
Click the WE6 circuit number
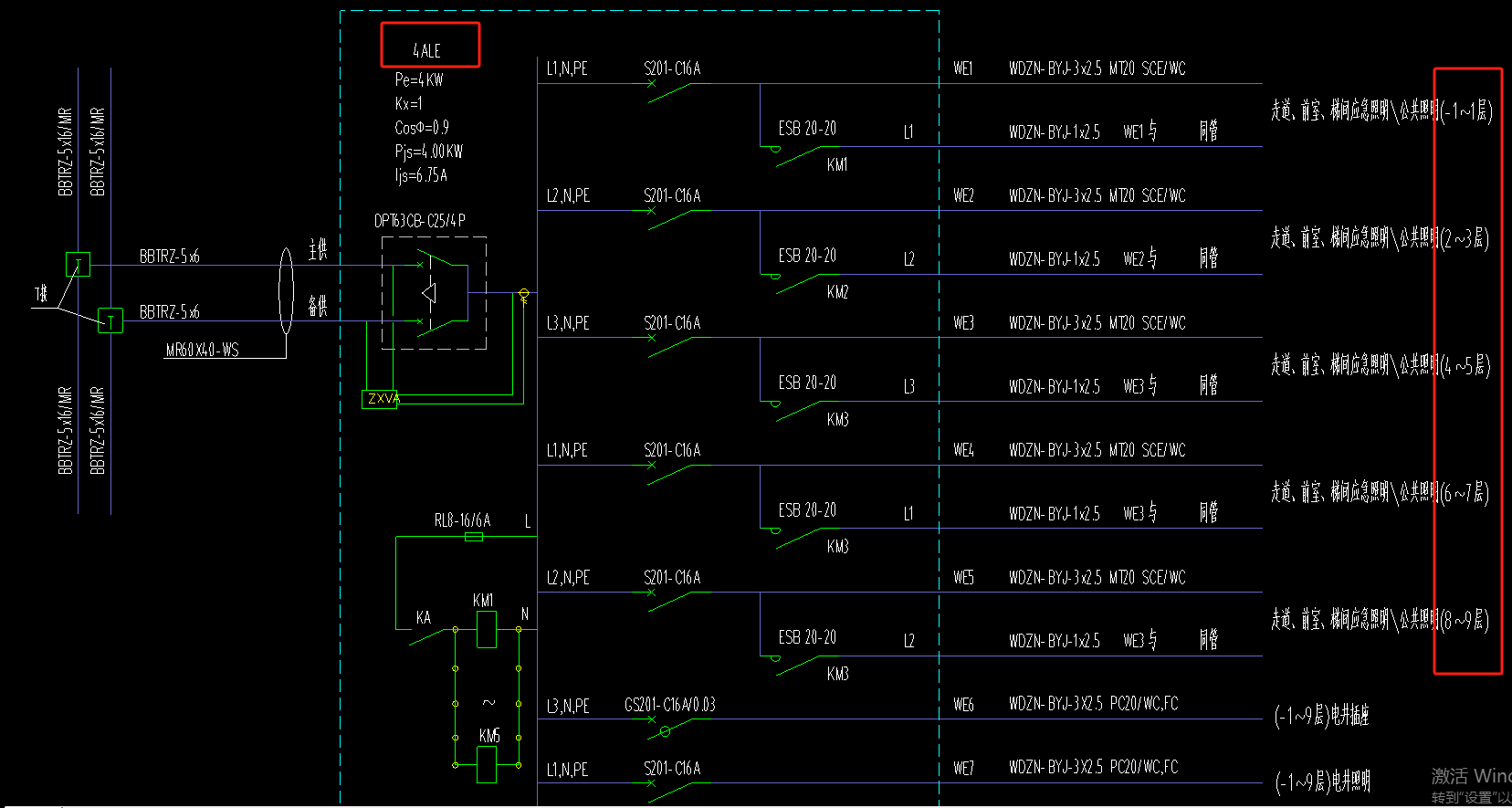[963, 705]
